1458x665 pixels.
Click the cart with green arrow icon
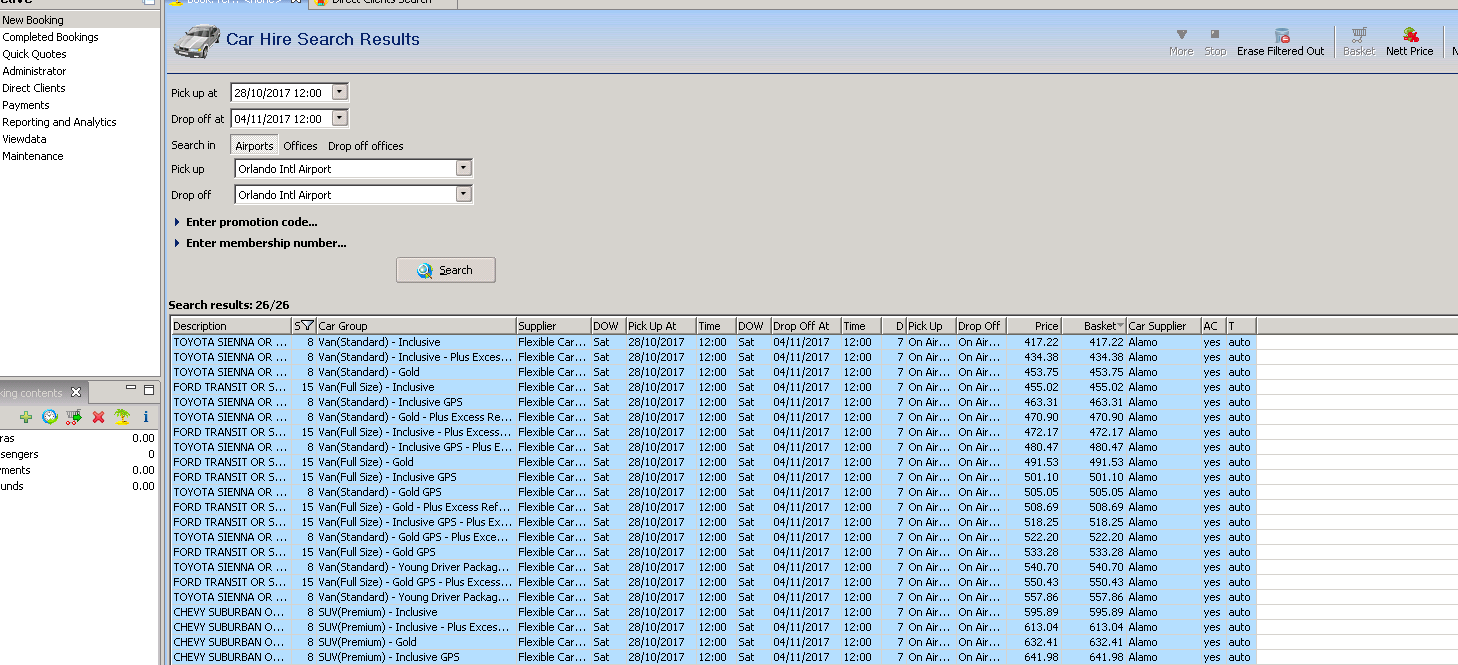pos(73,417)
